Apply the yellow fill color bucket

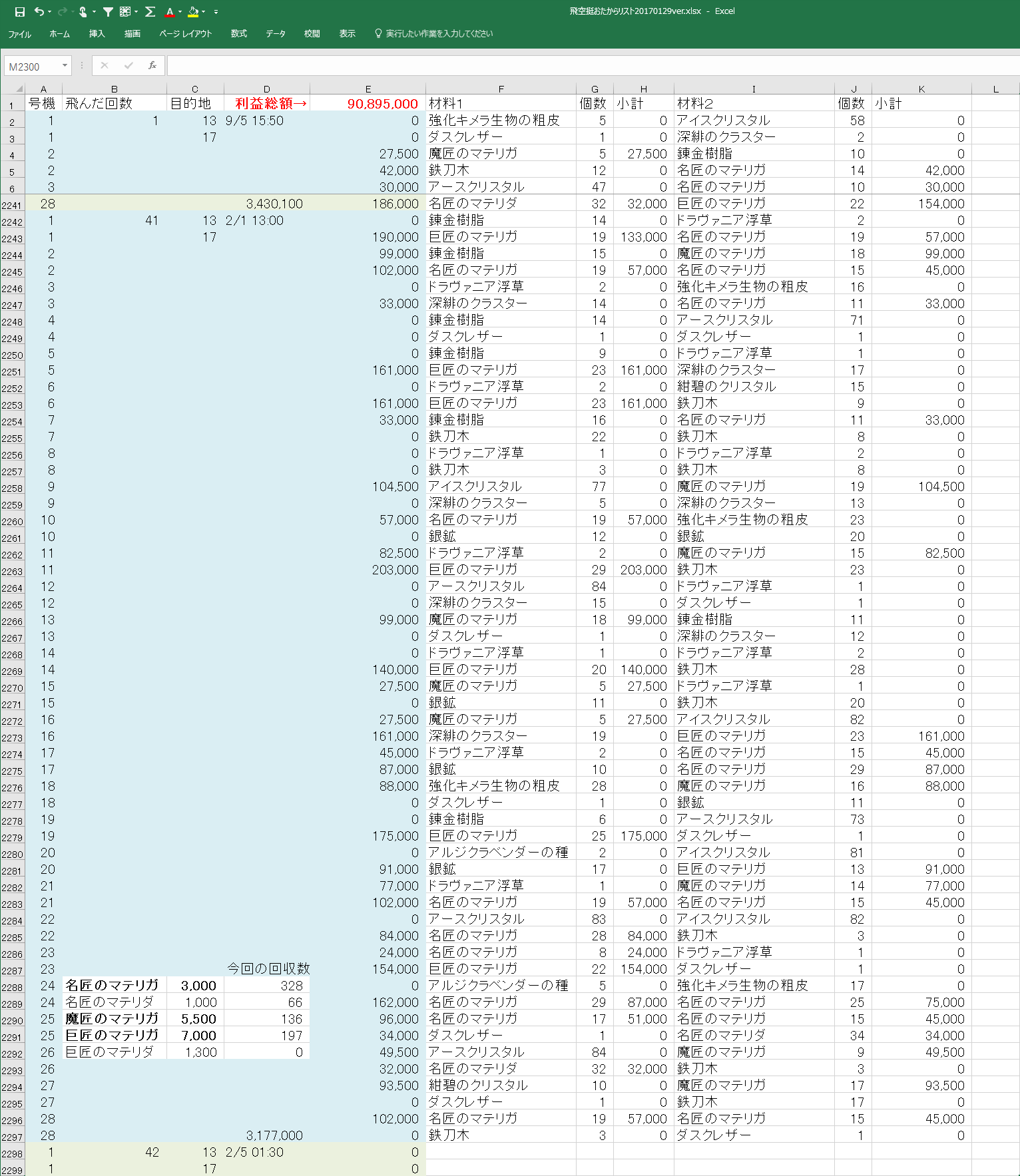point(193,12)
